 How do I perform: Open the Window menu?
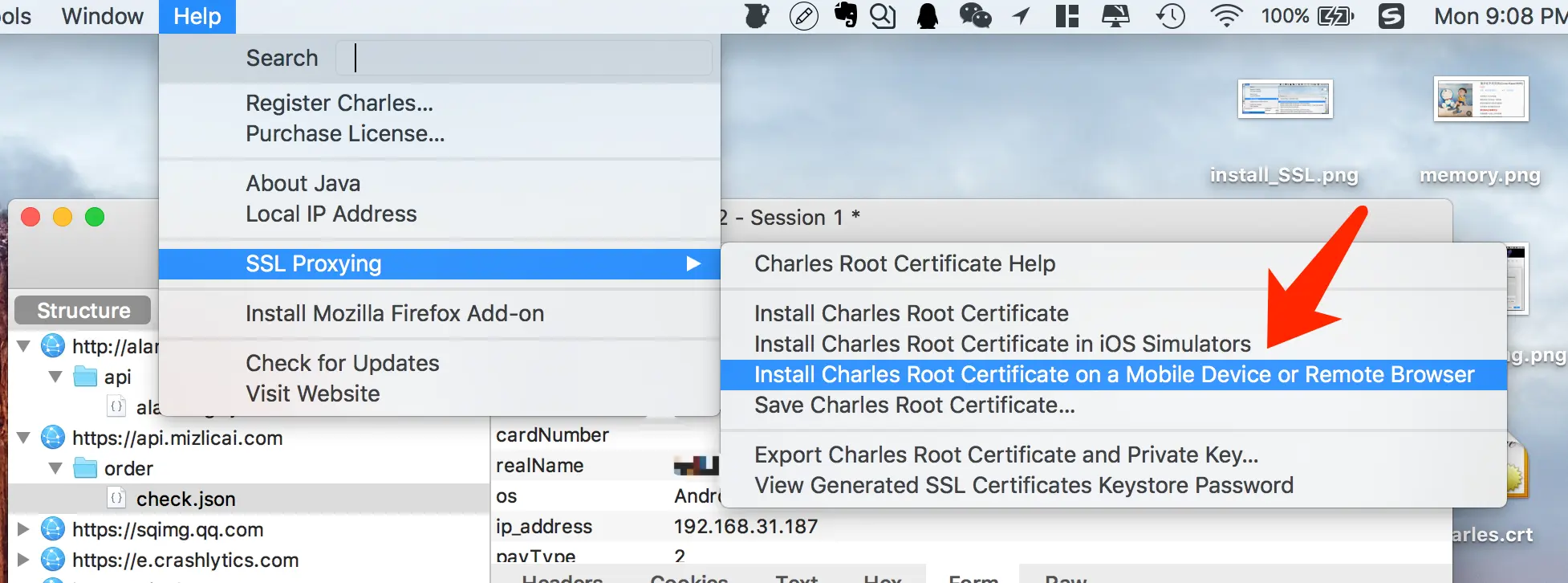103,16
